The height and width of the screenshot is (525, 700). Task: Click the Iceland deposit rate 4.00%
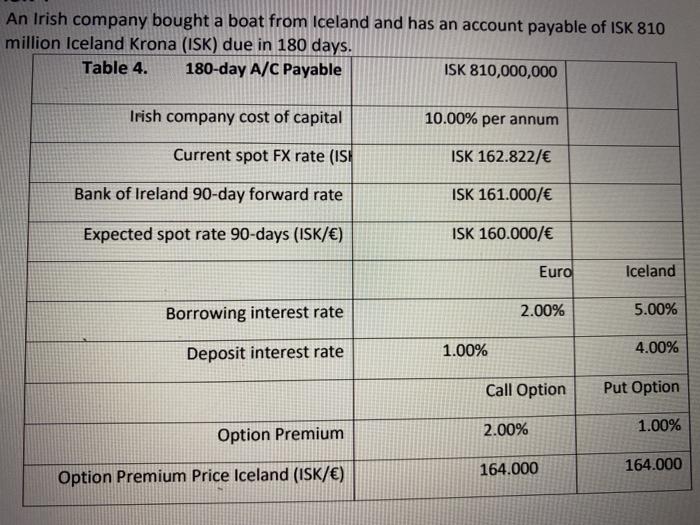point(657,347)
